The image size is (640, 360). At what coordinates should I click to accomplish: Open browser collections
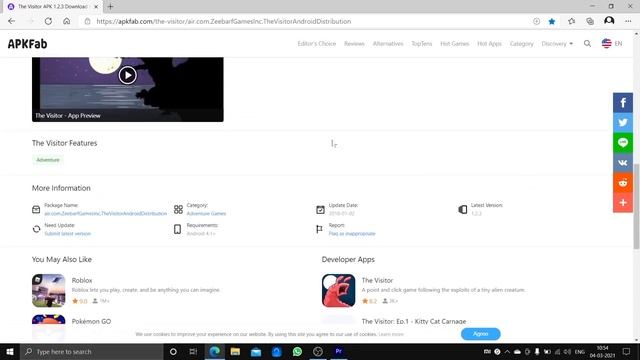pyautogui.click(x=590, y=21)
